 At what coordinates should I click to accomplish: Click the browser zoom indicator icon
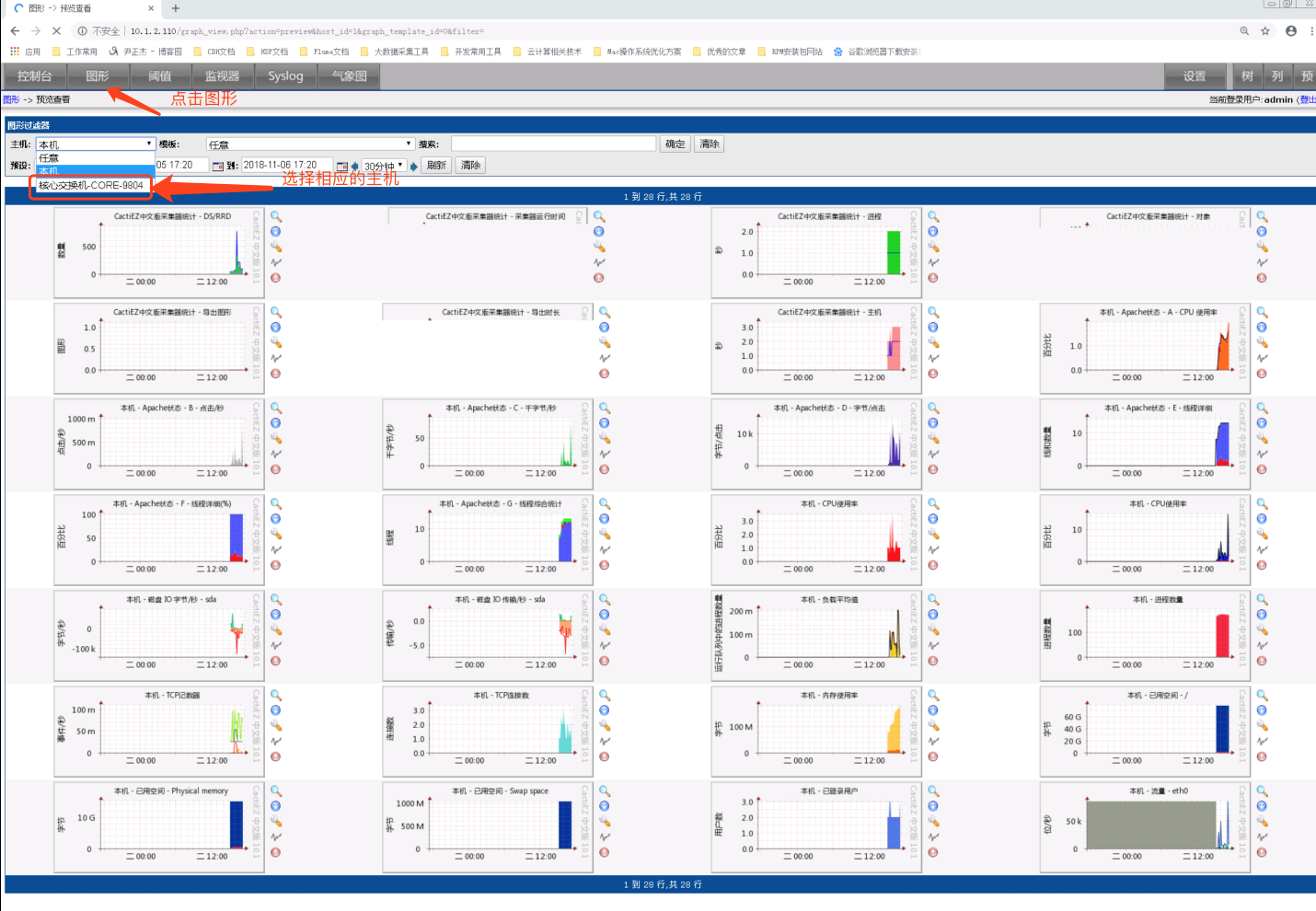coord(1244,30)
